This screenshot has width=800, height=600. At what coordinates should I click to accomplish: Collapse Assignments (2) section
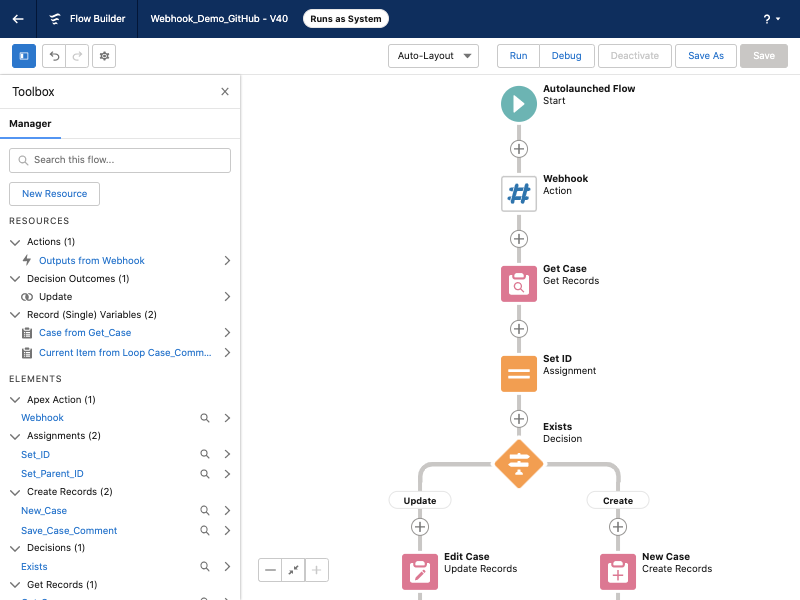pos(15,436)
